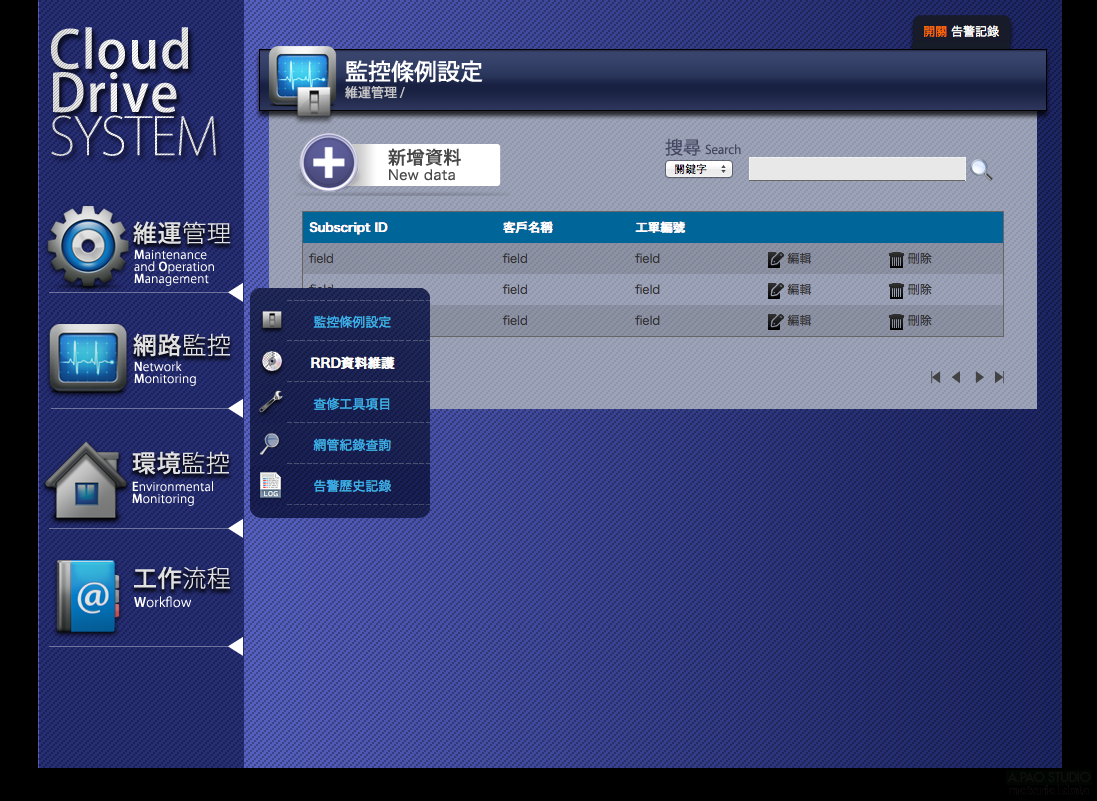Collapse the Maintenance Management submenu arrow
This screenshot has width=1097, height=801.
pyautogui.click(x=236, y=292)
